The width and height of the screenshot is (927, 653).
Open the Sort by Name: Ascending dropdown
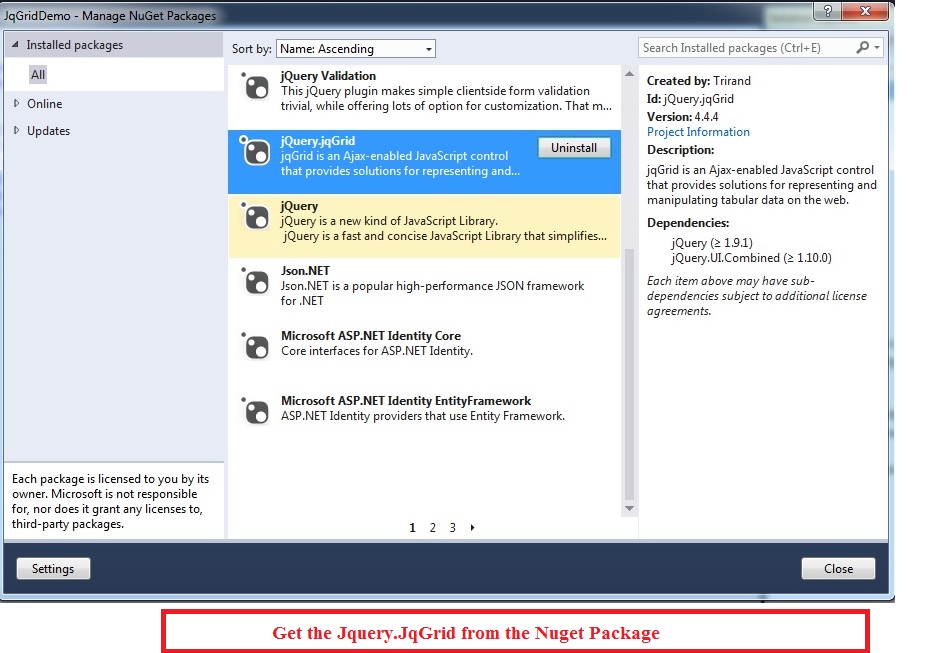[356, 48]
